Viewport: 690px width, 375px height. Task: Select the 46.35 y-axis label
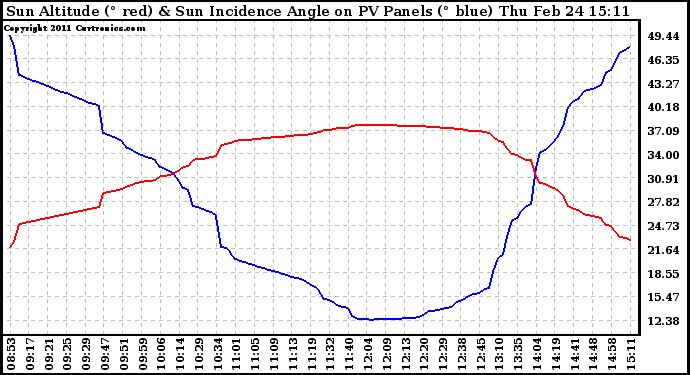point(663,60)
